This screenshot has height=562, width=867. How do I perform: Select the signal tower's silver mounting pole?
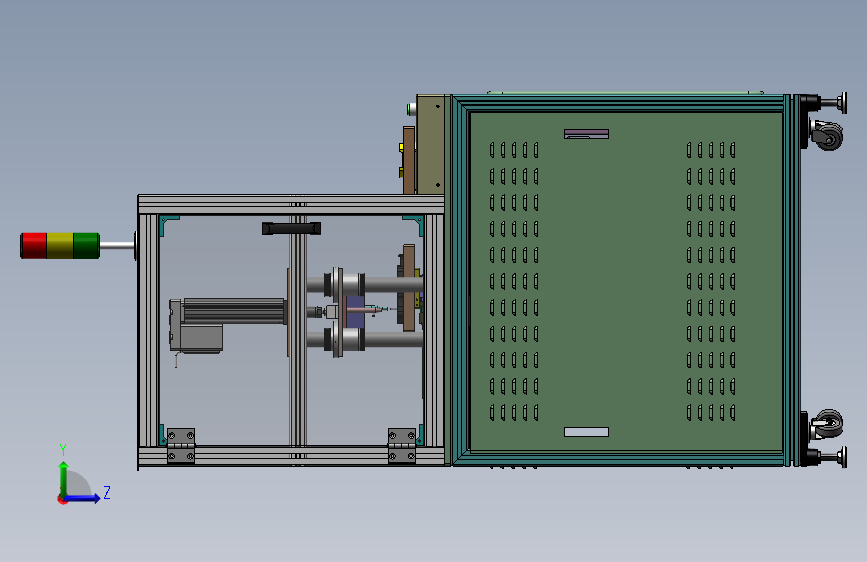tap(117, 246)
